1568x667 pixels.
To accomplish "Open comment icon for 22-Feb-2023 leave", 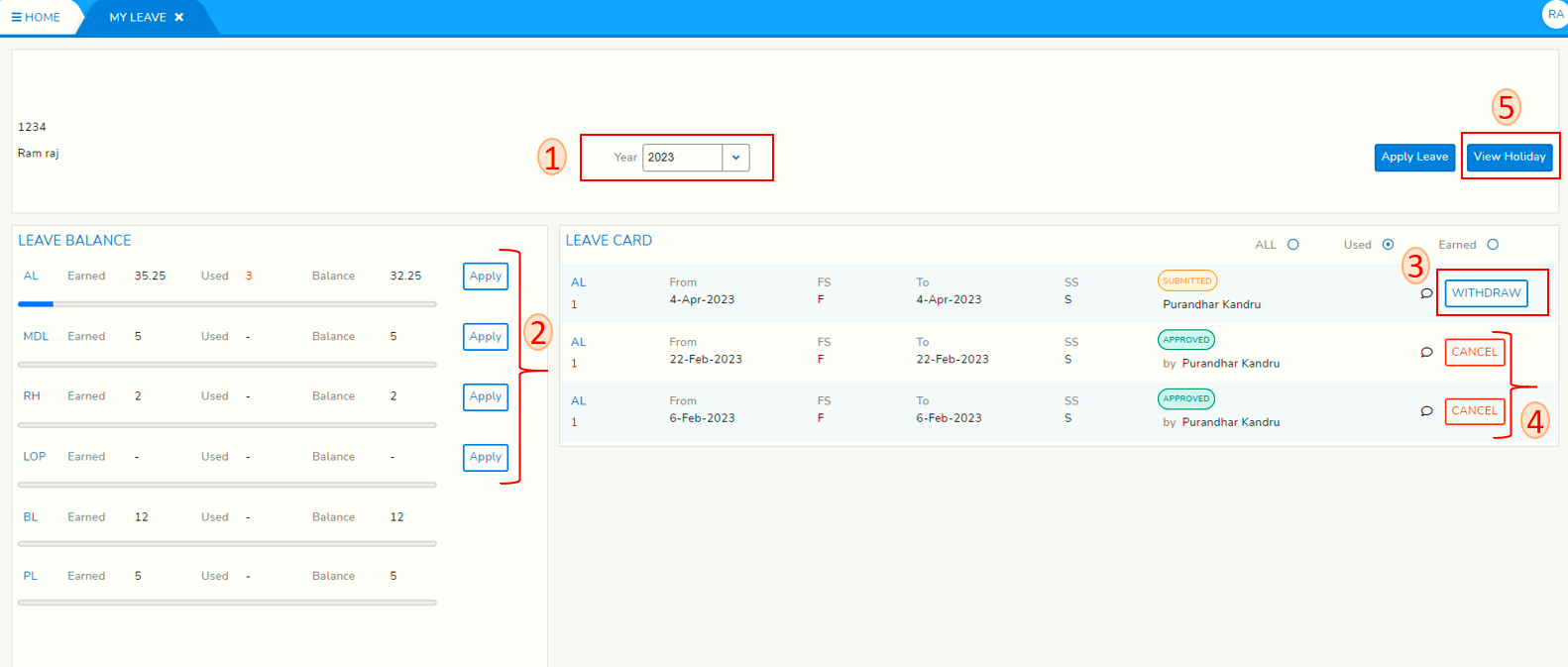I will [1426, 352].
